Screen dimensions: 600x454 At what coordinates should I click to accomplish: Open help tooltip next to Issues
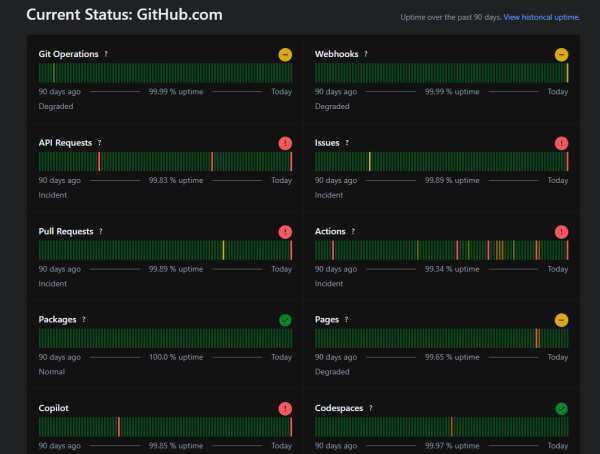pos(347,143)
